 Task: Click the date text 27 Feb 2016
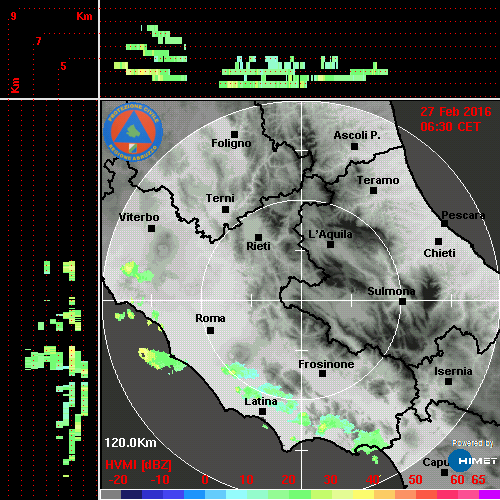coord(456,112)
